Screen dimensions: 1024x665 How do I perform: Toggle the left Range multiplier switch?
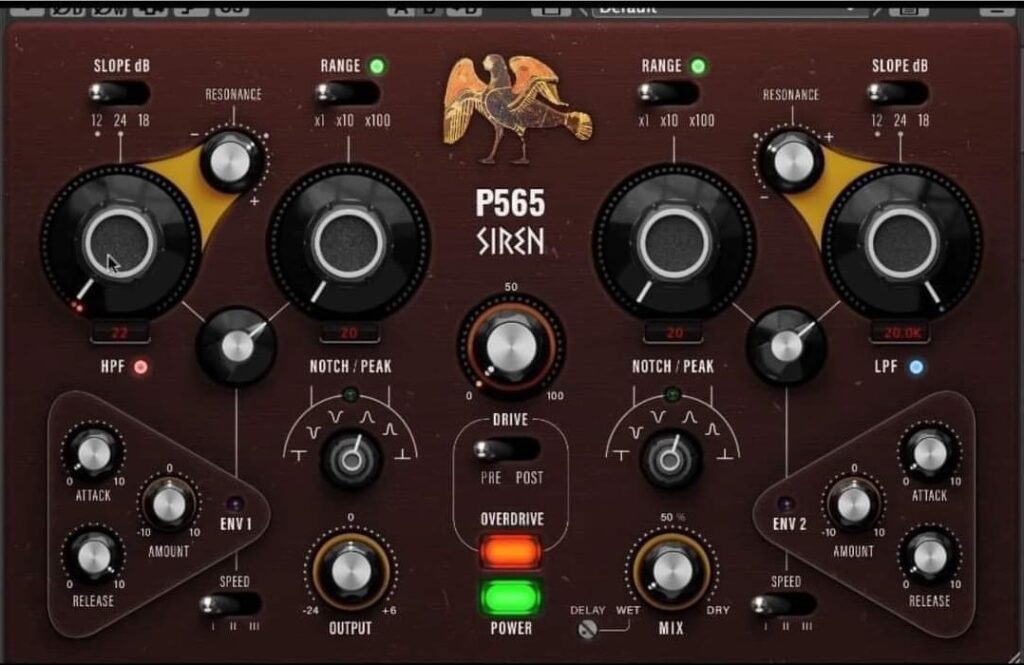tap(347, 93)
